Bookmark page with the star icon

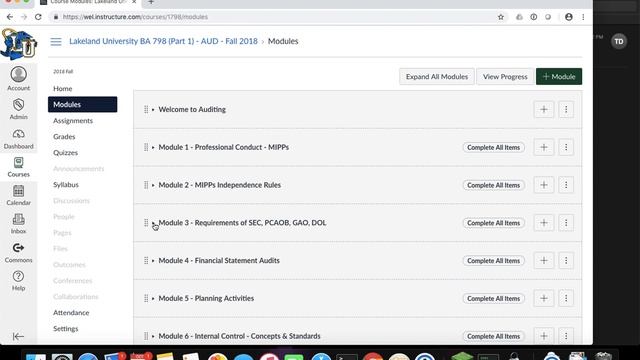[x=501, y=17]
